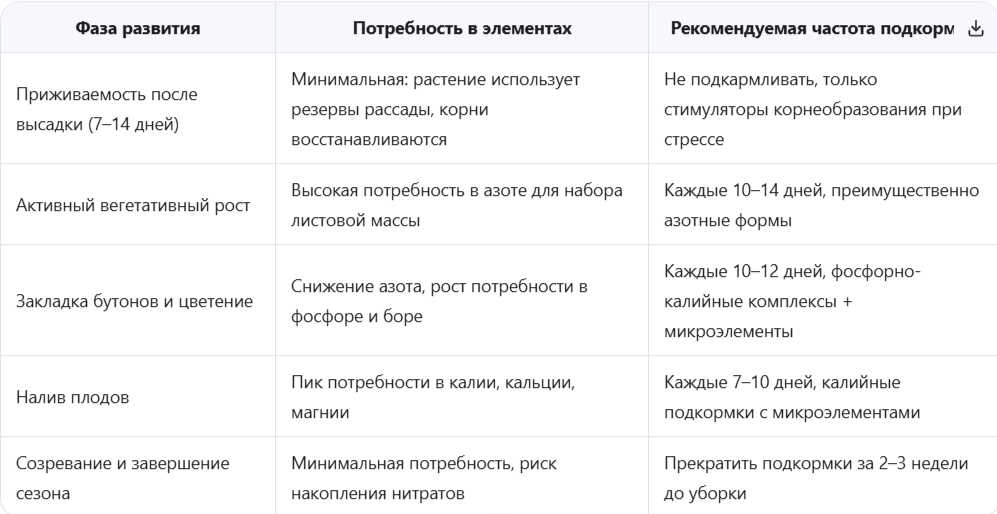The width and height of the screenshot is (997, 514).
Task: Click the 'Рекомендуемая частота подкорм' header
Action: click(x=813, y=29)
